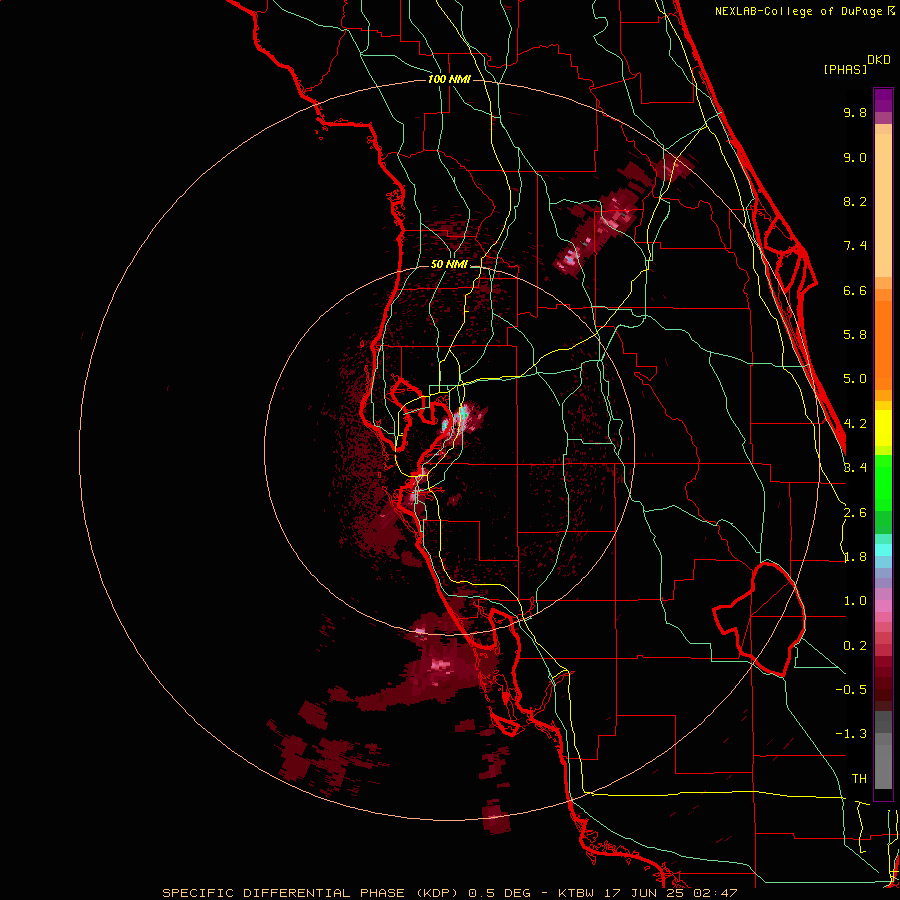Click the 2.6 legend value
The width and height of the screenshot is (900, 900).
click(855, 513)
